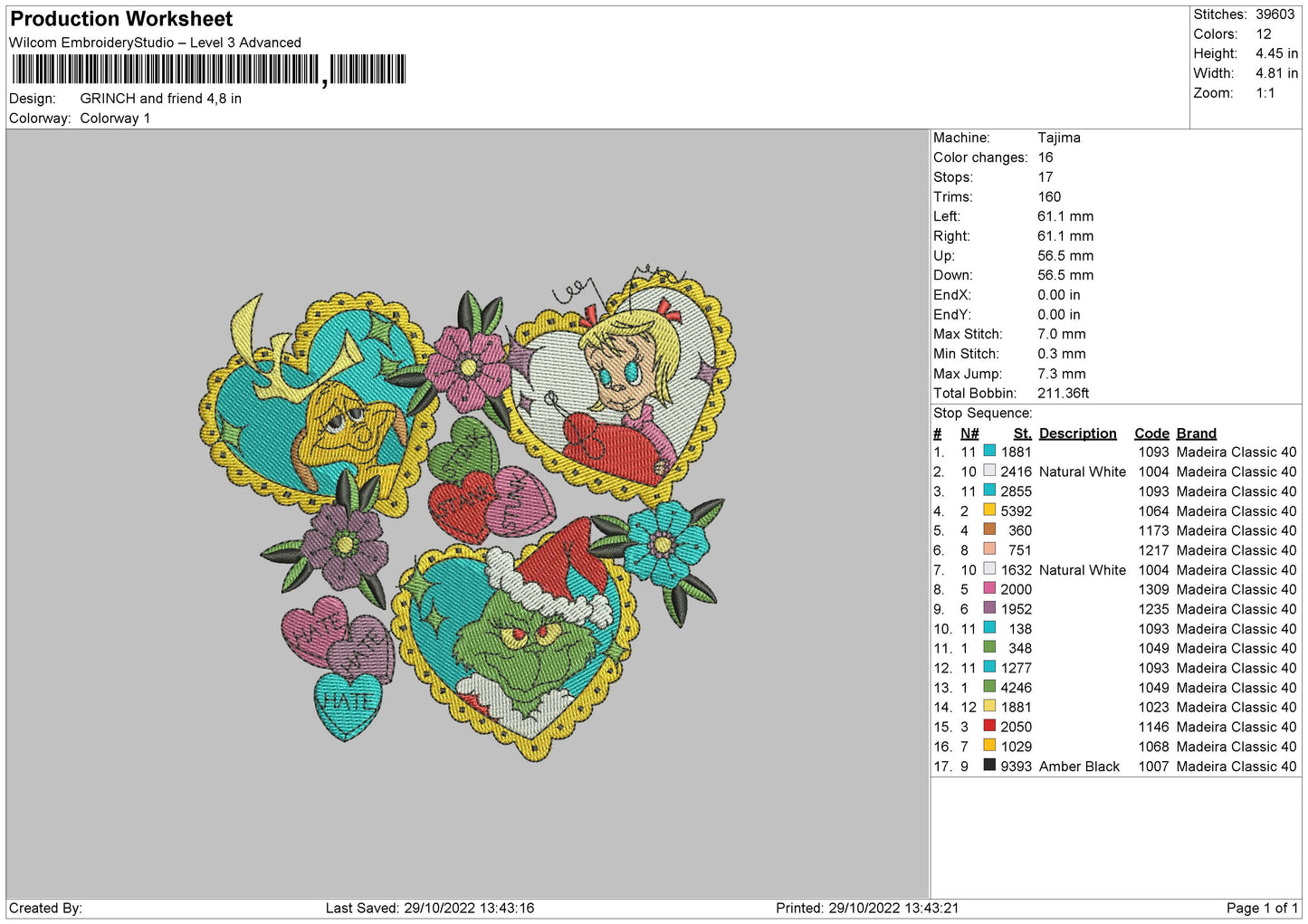Click the barcode under the worksheet title

(x=209, y=70)
